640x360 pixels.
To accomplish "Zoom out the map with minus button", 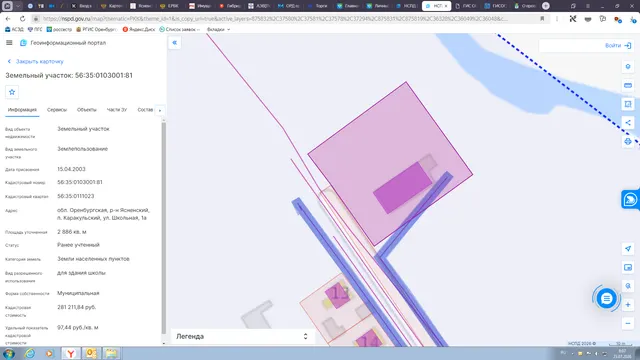I will click(628, 323).
